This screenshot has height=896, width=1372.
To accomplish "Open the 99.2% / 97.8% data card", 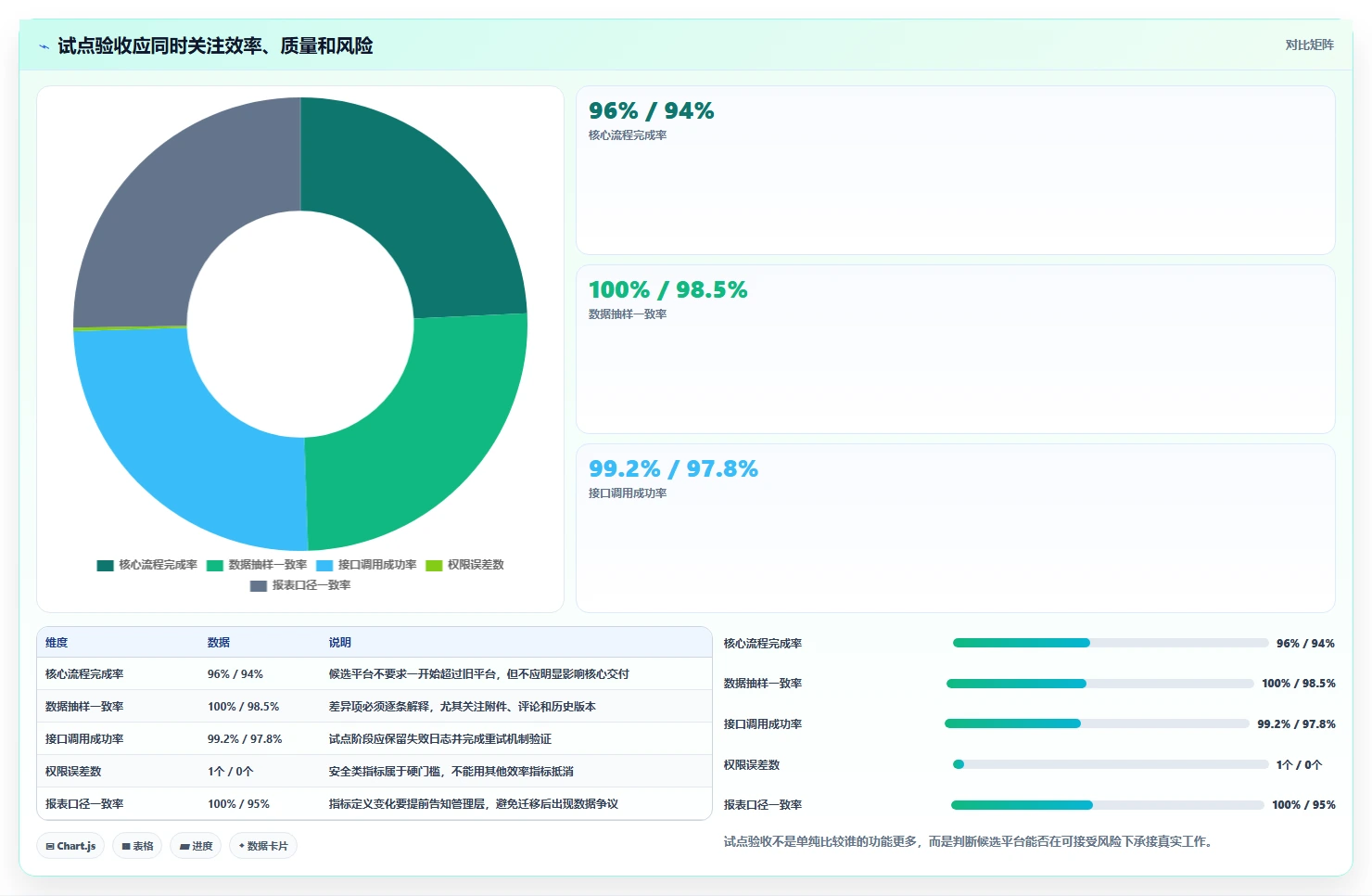I will (955, 529).
